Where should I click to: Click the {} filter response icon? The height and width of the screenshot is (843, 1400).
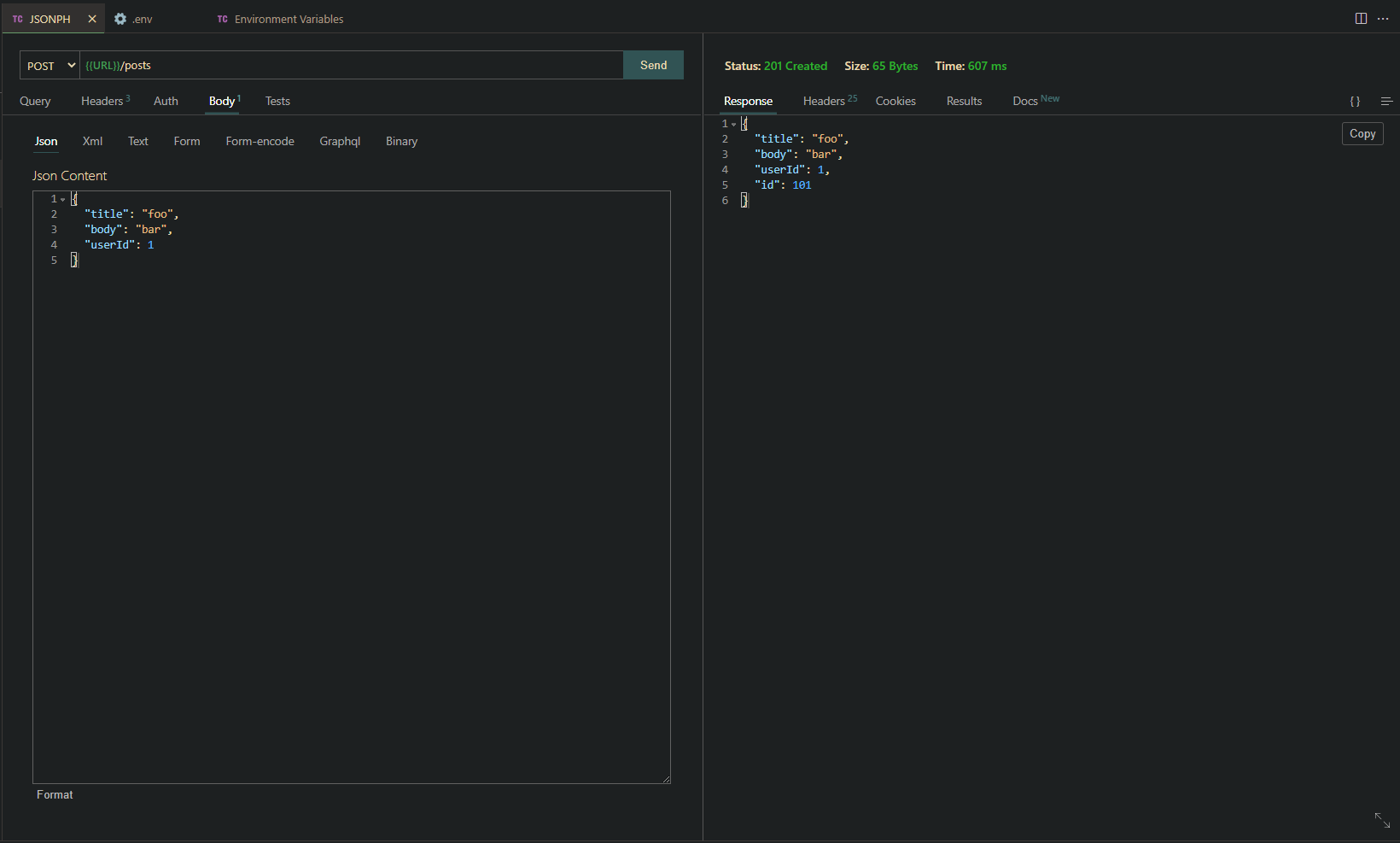1355,101
